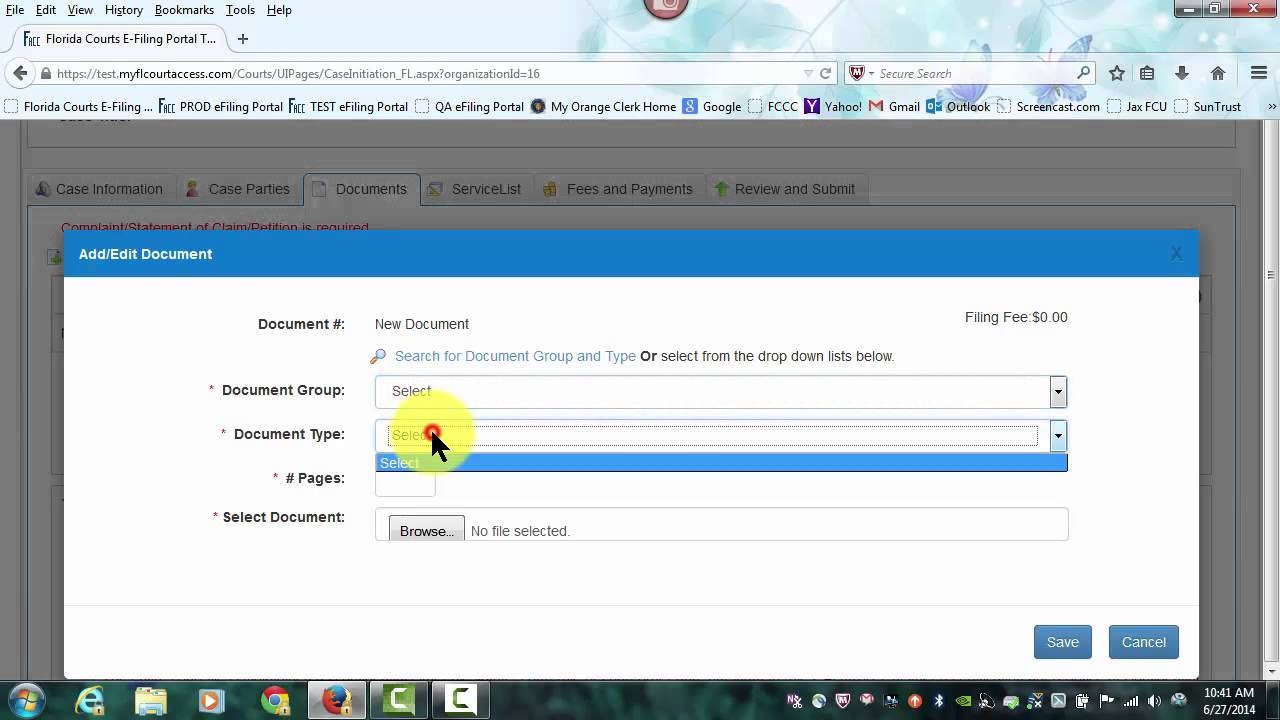The height and width of the screenshot is (720, 1280).
Task: Go to the browser home icon
Action: [x=1218, y=73]
